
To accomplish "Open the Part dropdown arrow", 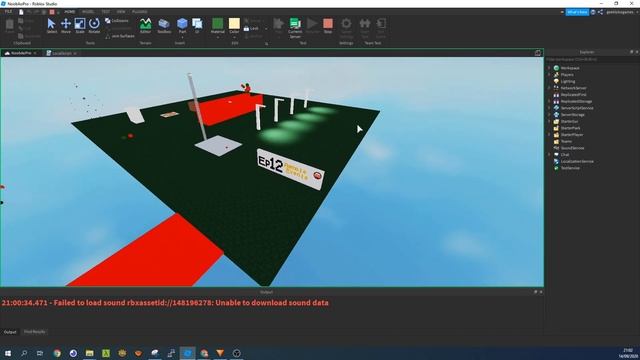I will tap(182, 37).
